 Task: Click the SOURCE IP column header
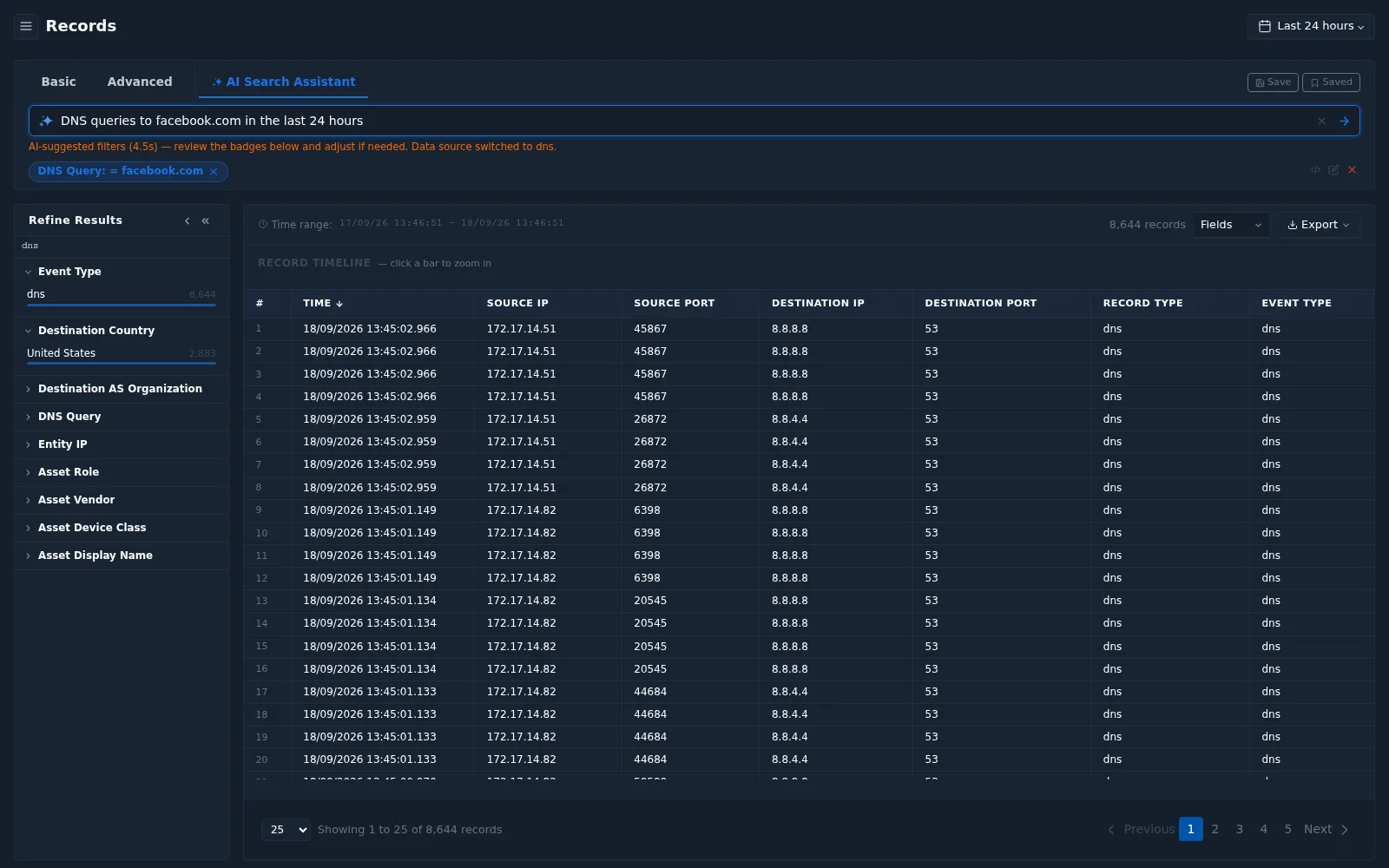[x=517, y=303]
